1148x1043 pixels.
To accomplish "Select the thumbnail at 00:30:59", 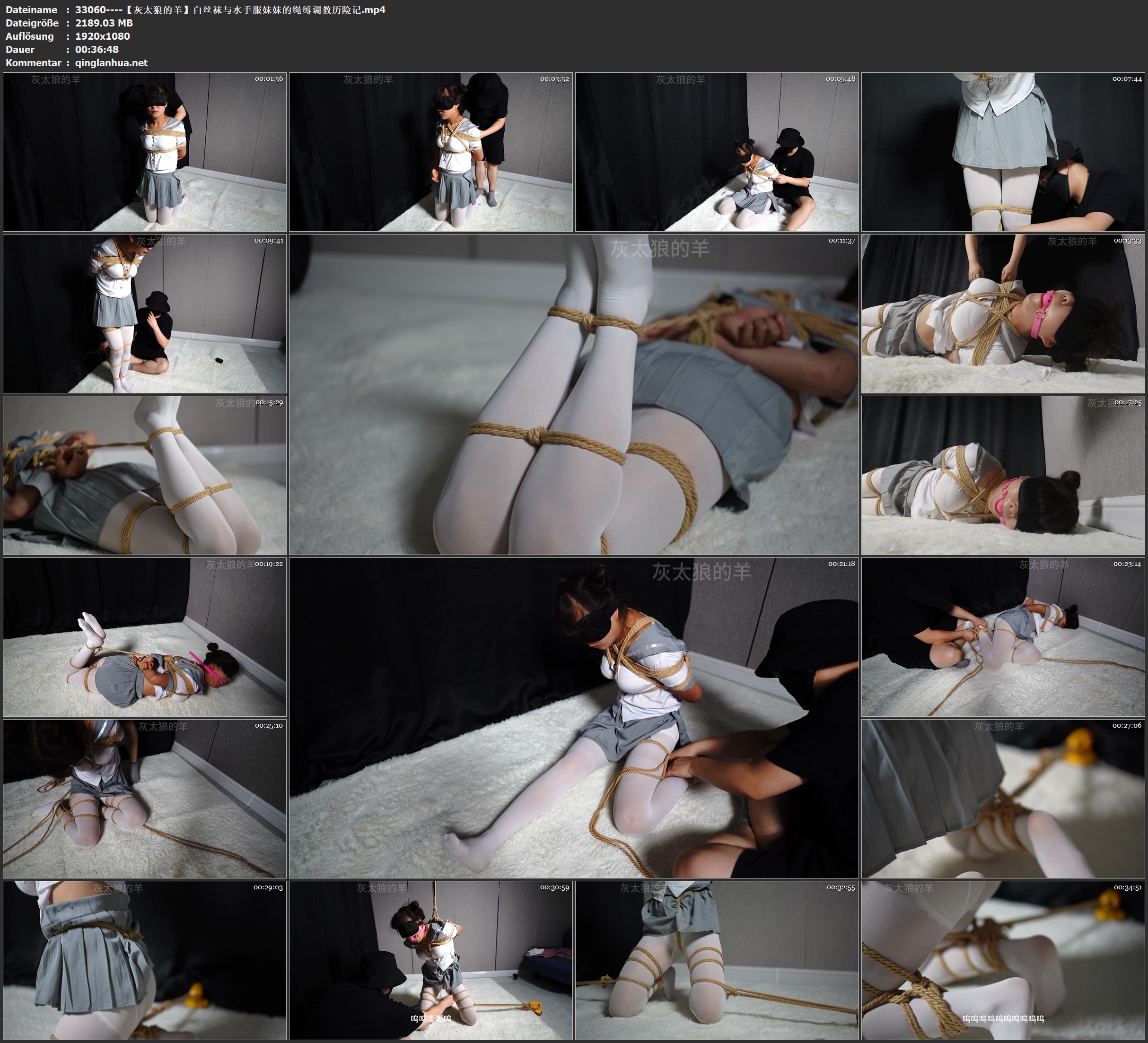I will pos(431,960).
